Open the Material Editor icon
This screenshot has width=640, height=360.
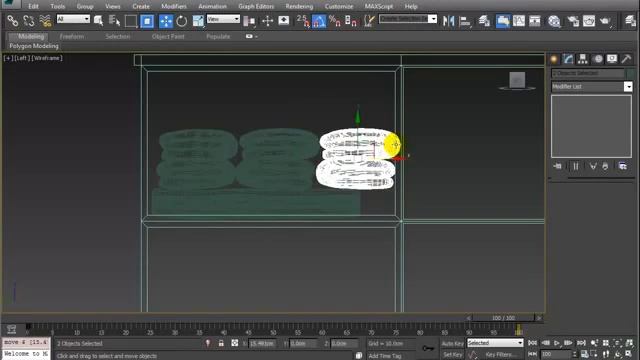coord(554,21)
